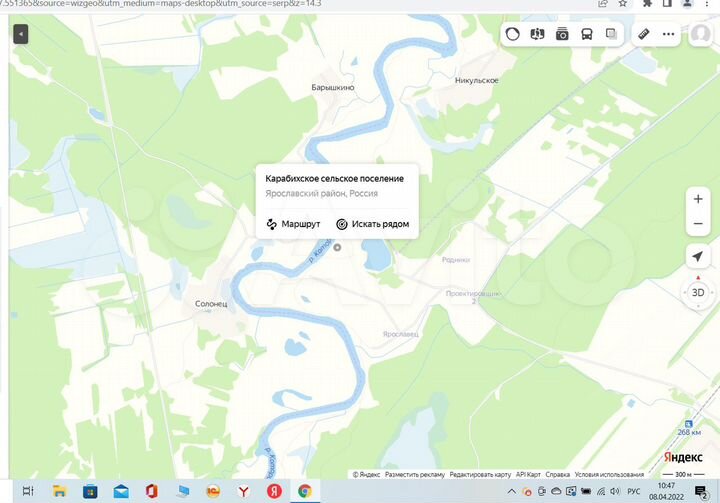
Task: Check the battery status tray icon
Action: pos(586,491)
